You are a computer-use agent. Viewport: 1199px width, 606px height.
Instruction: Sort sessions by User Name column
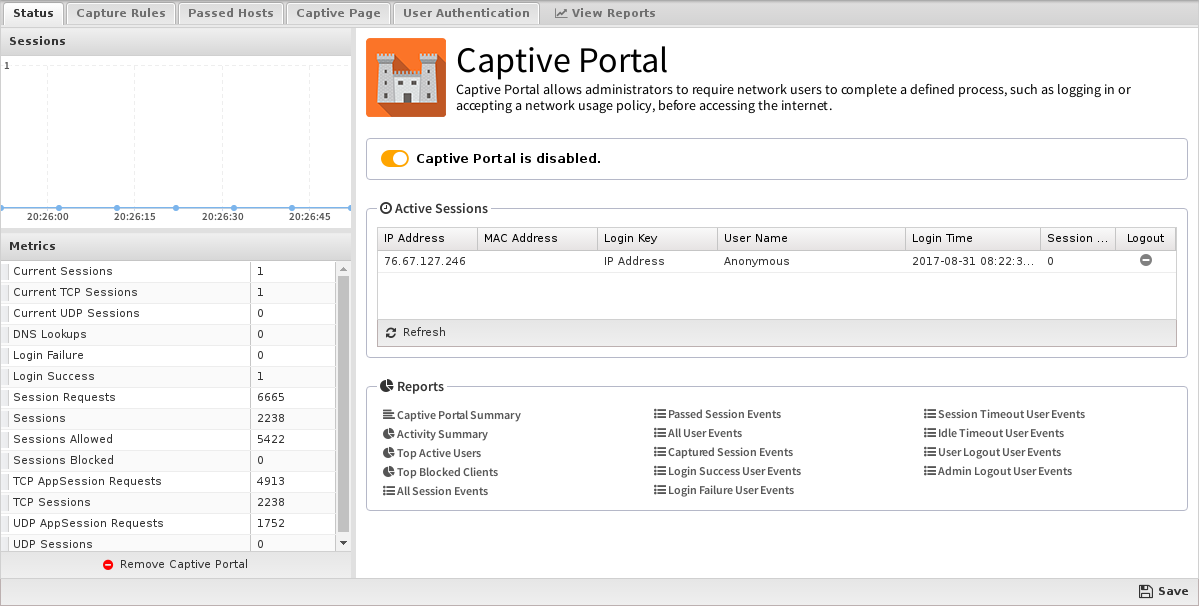click(x=756, y=238)
